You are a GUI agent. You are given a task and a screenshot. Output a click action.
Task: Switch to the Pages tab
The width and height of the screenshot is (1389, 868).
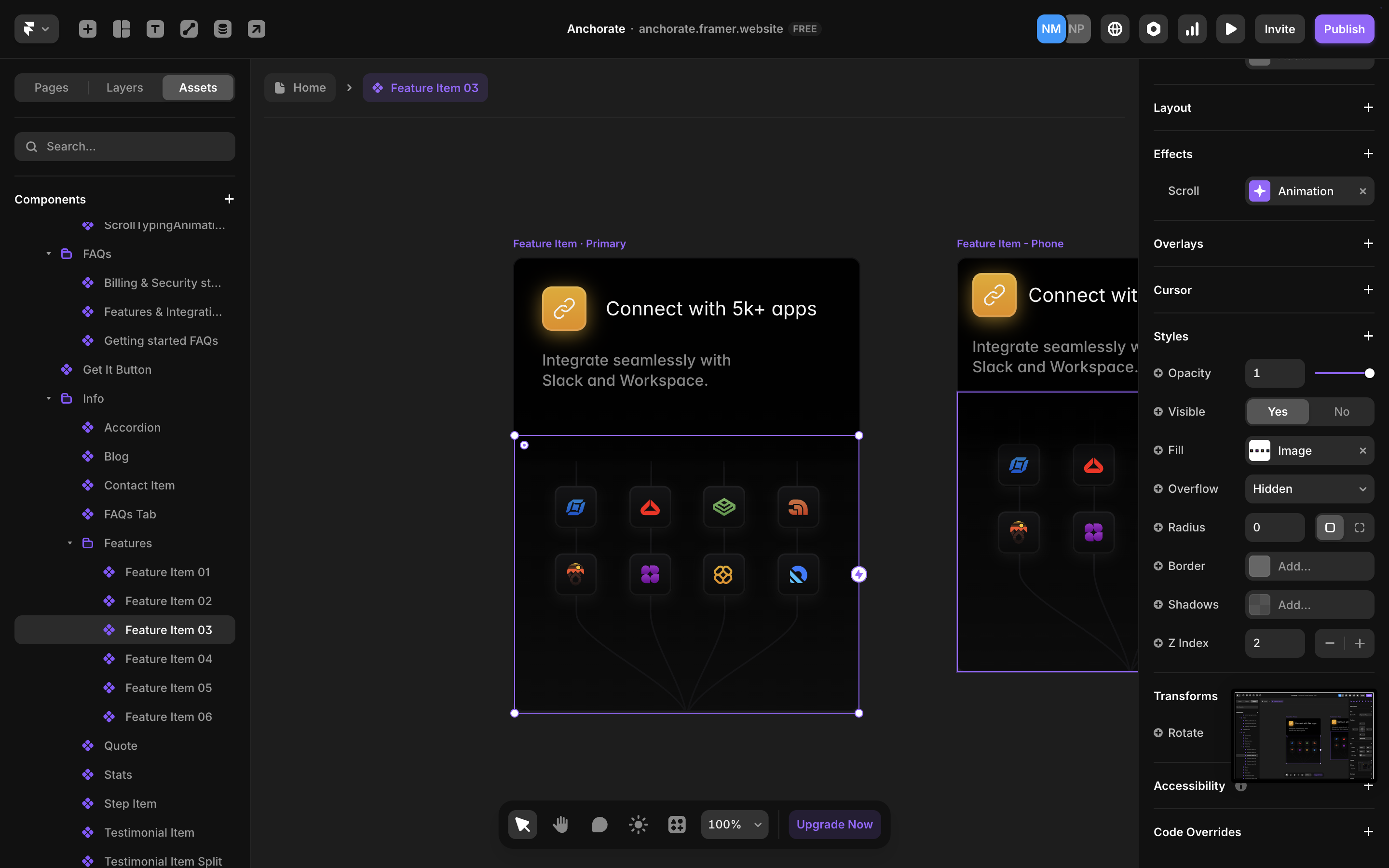(x=51, y=87)
